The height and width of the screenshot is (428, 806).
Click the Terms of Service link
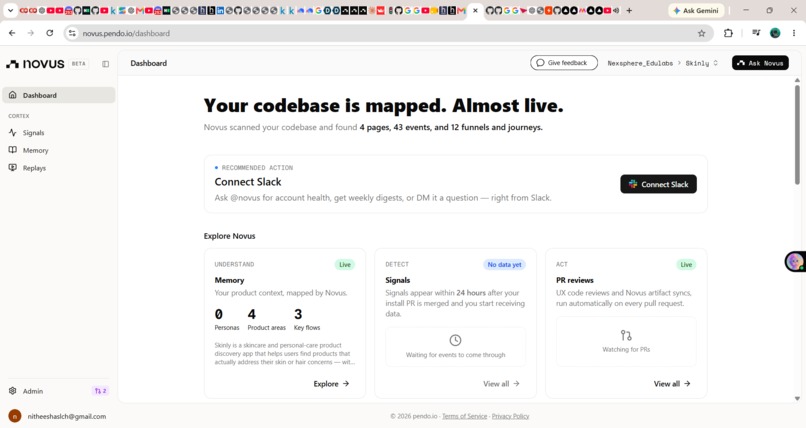point(464,416)
